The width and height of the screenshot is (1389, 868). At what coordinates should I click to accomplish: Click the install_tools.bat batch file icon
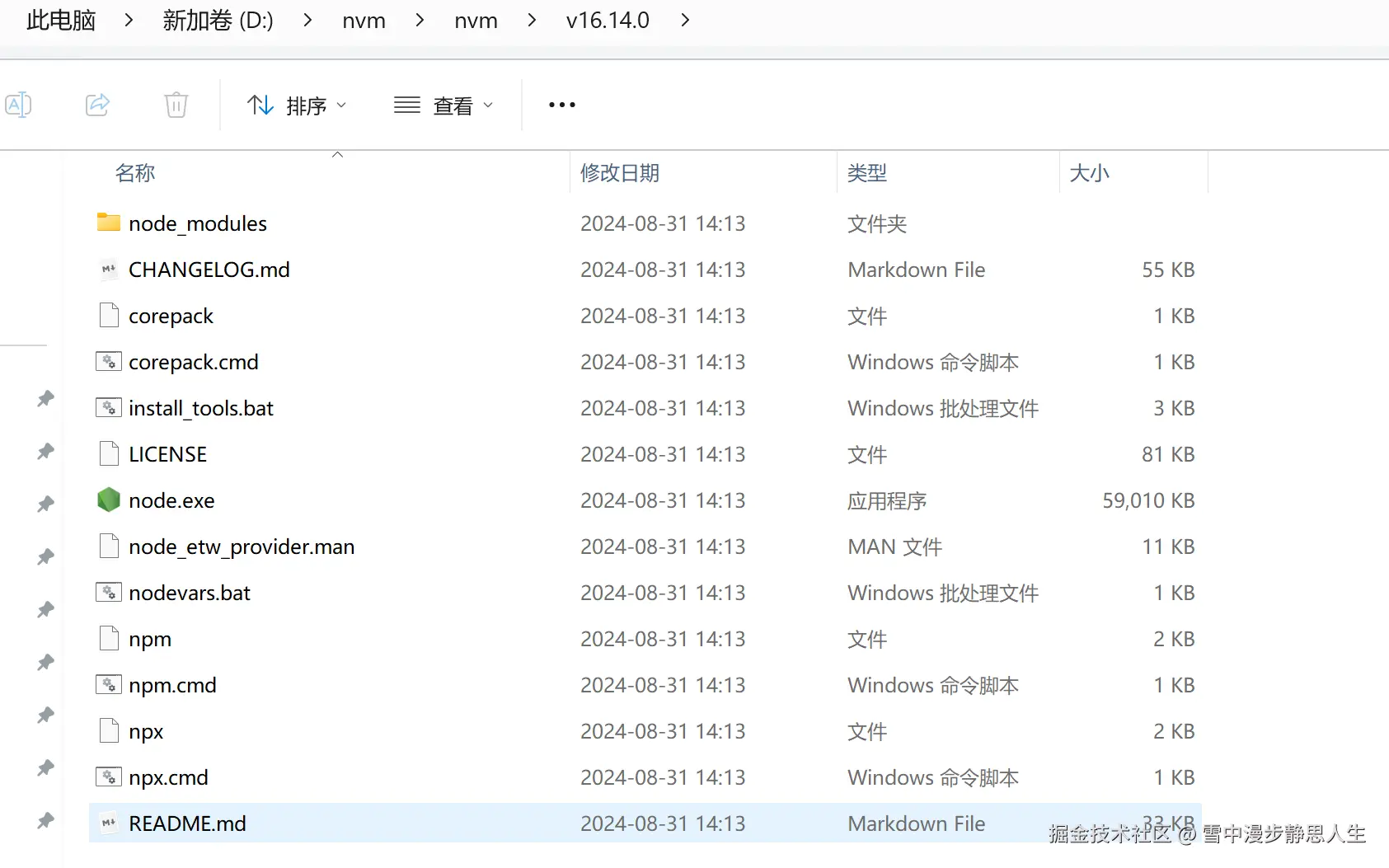point(109,407)
